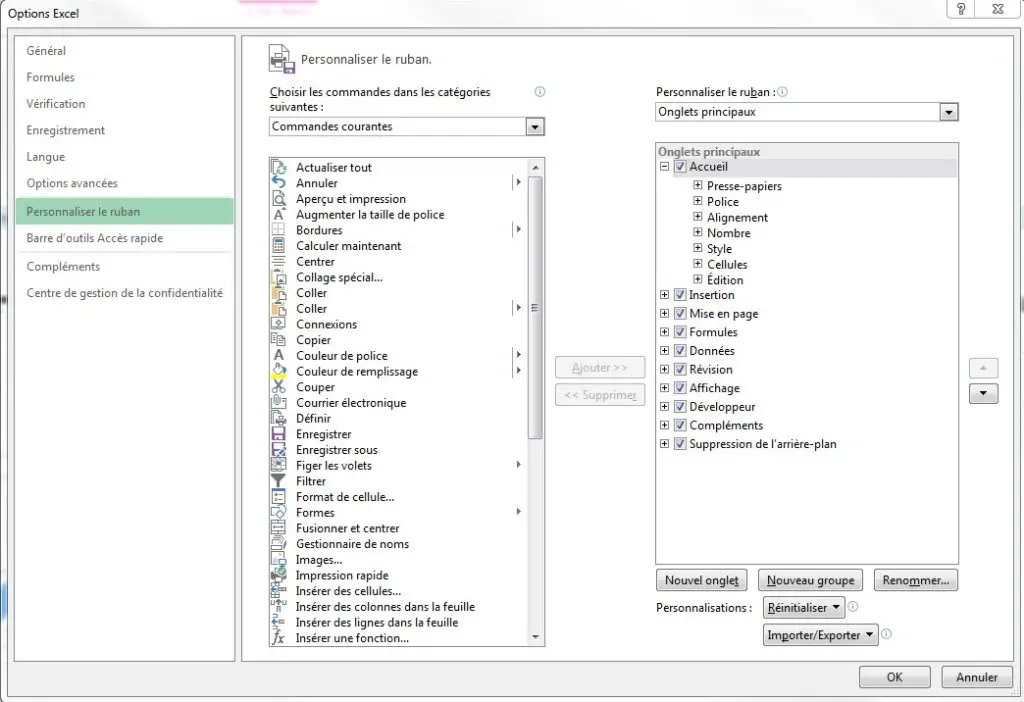Viewport: 1024px width, 702px height.
Task: Click the Centrer alignment icon
Action: click(x=279, y=261)
